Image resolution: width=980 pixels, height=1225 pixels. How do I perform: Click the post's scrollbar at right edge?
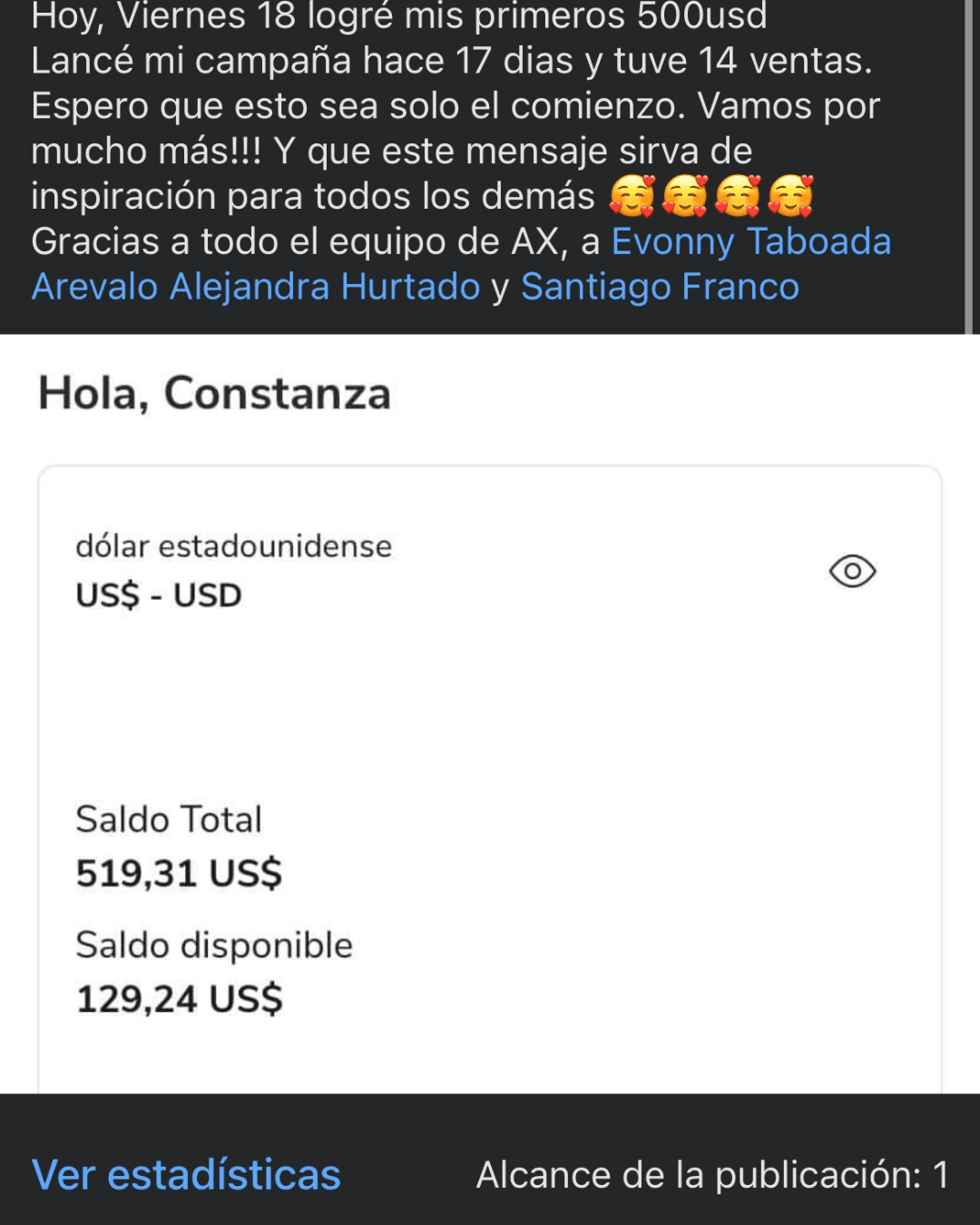pyautogui.click(x=969, y=163)
